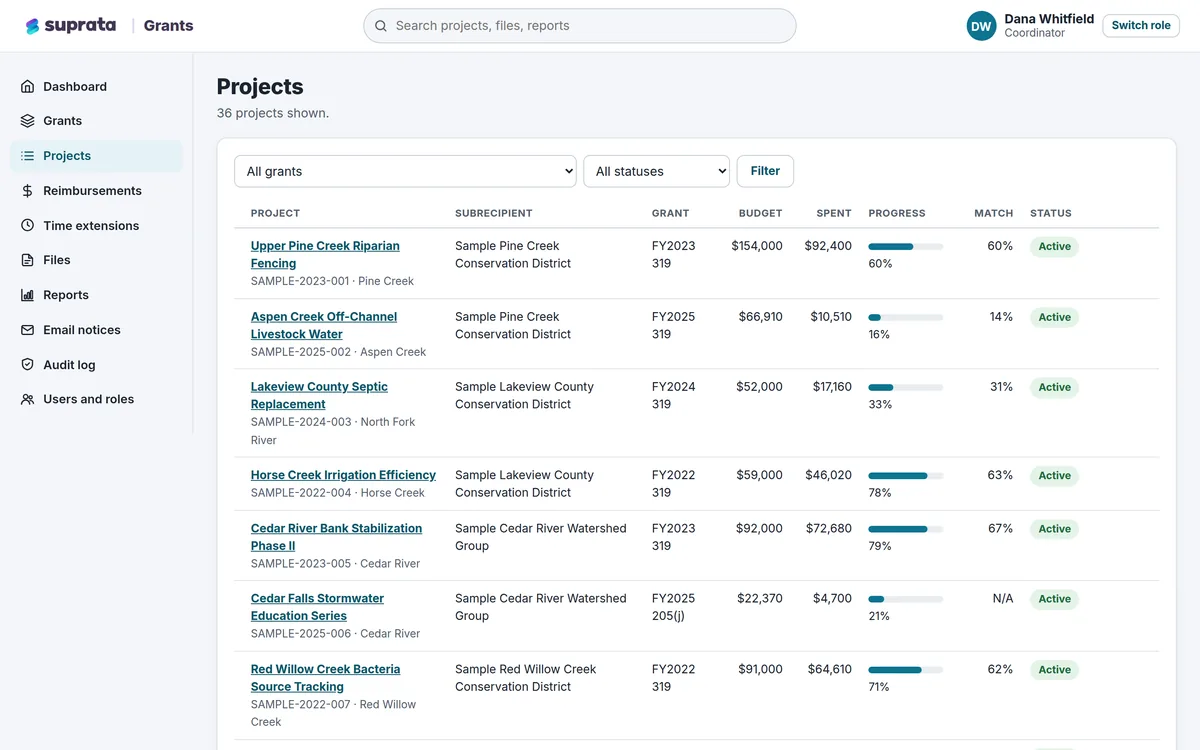Click FY2025 205(j) grant cell

[x=673, y=607]
